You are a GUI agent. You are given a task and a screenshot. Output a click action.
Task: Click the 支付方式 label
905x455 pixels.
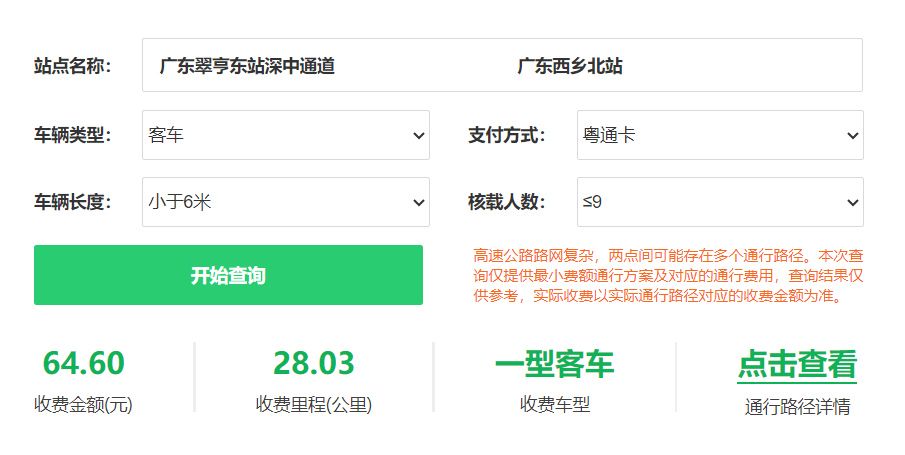[506, 135]
